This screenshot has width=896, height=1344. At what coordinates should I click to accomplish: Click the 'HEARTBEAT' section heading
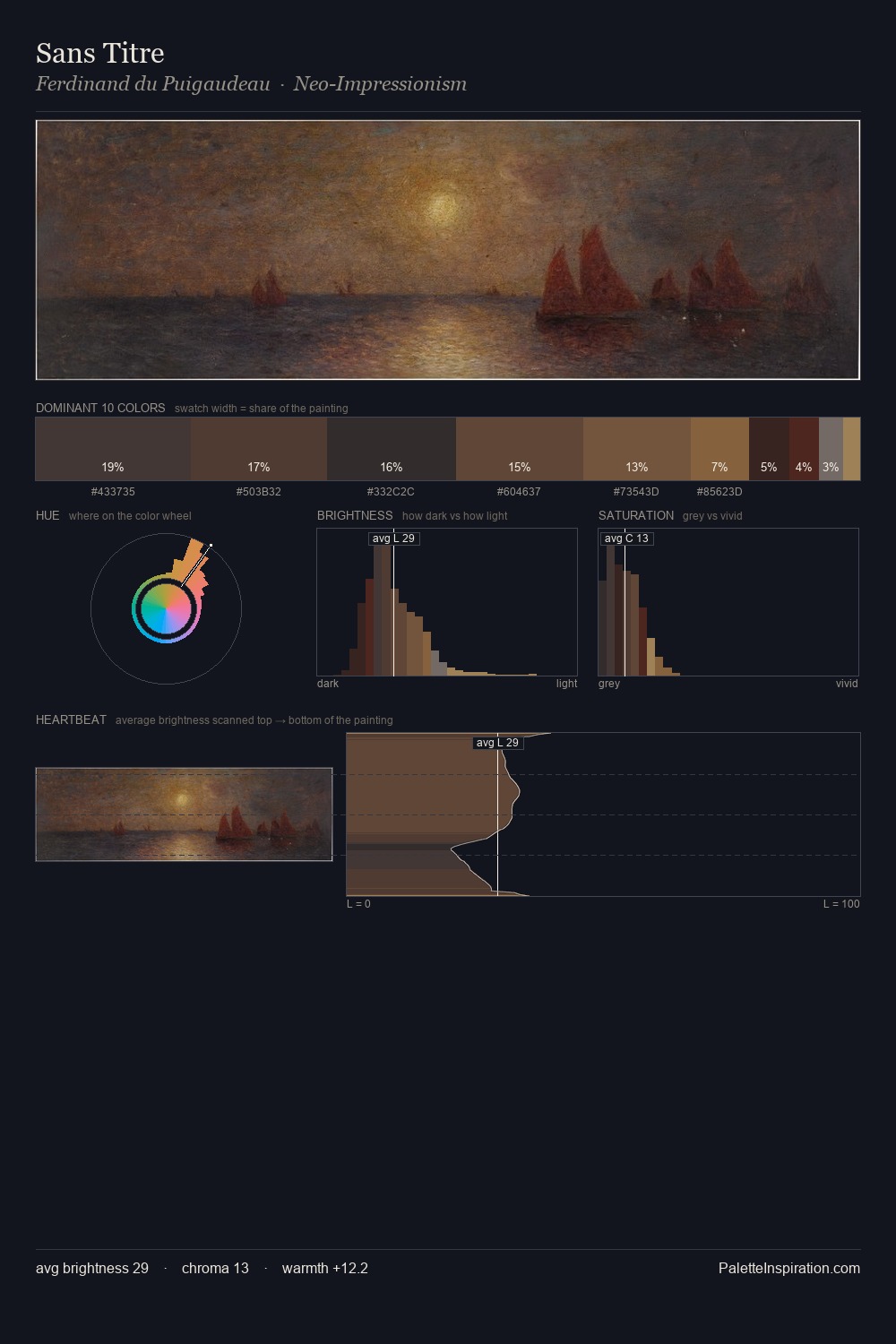point(71,719)
